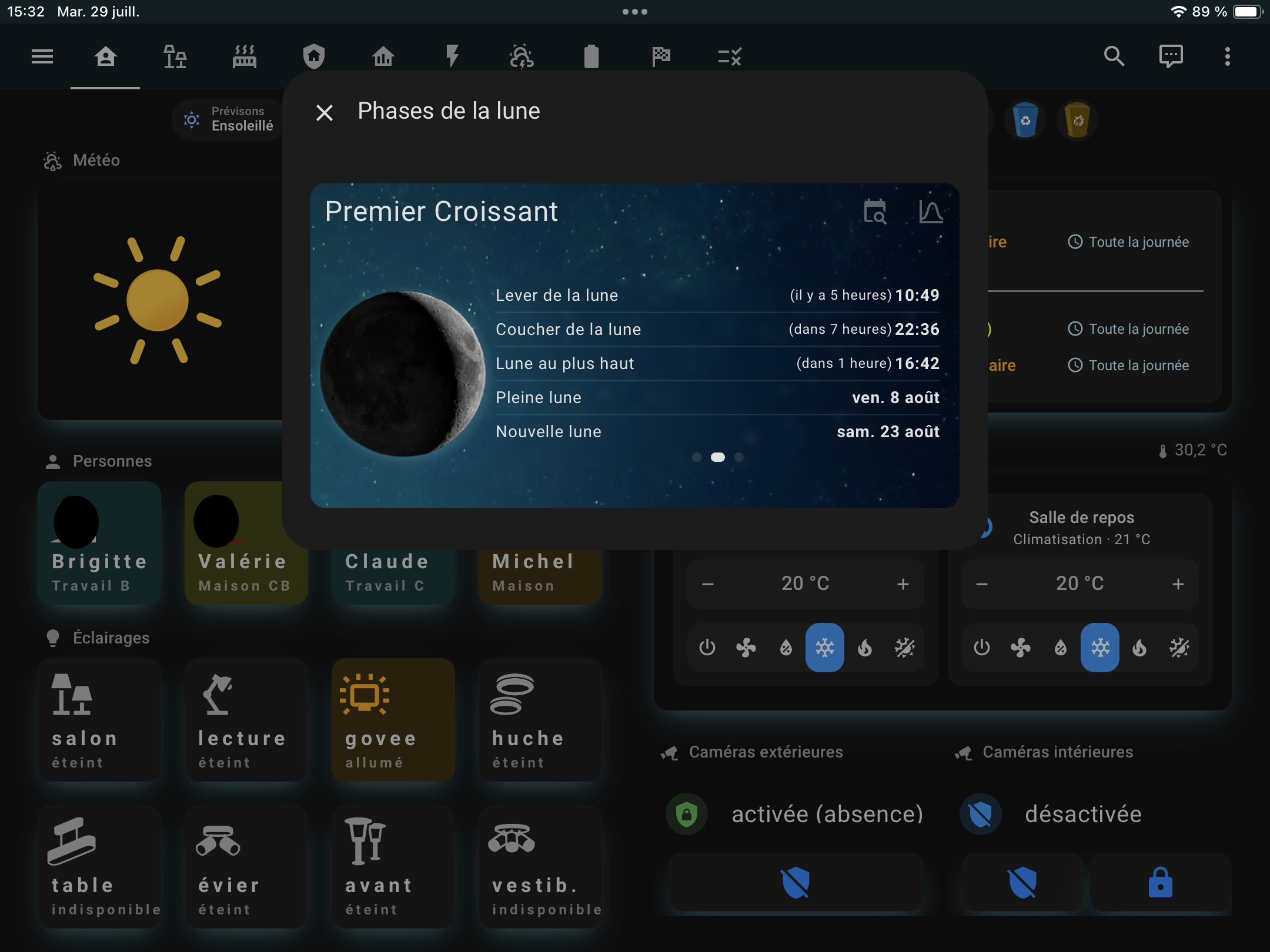Open the assistant chat bubble icon

[x=1171, y=56]
